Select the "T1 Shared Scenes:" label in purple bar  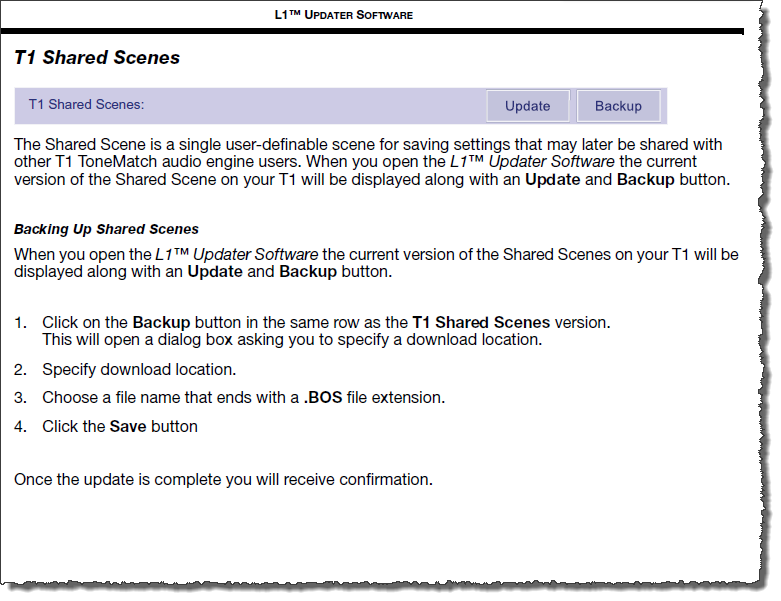pos(86,104)
